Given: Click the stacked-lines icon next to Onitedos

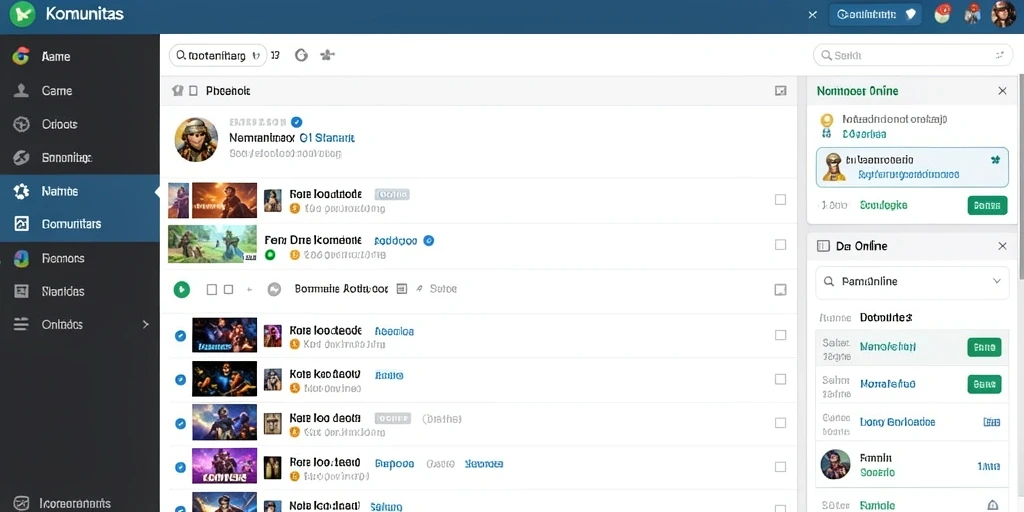Looking at the screenshot, I should [21, 324].
